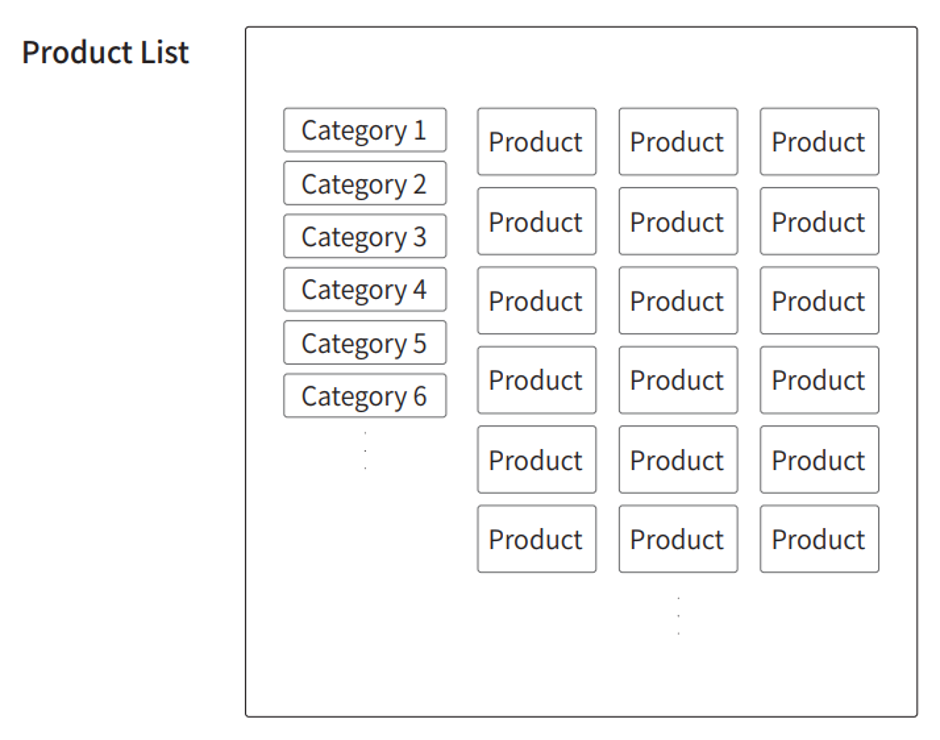The image size is (940, 740).
Task: Click fourth-row right Product tile
Action: point(820,380)
